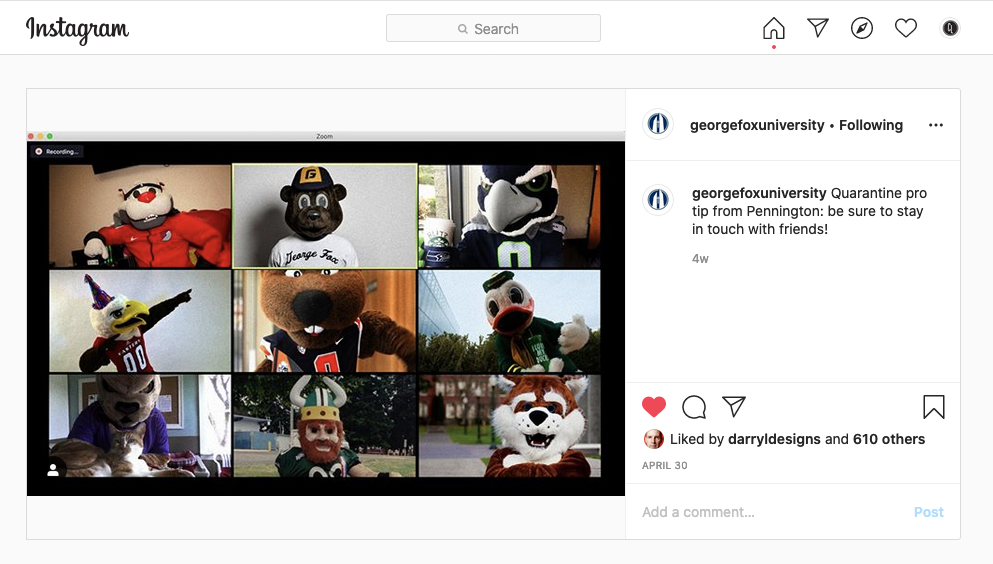Viewport: 993px width, 564px height.
Task: Open activity heart icon in header
Action: click(x=906, y=28)
